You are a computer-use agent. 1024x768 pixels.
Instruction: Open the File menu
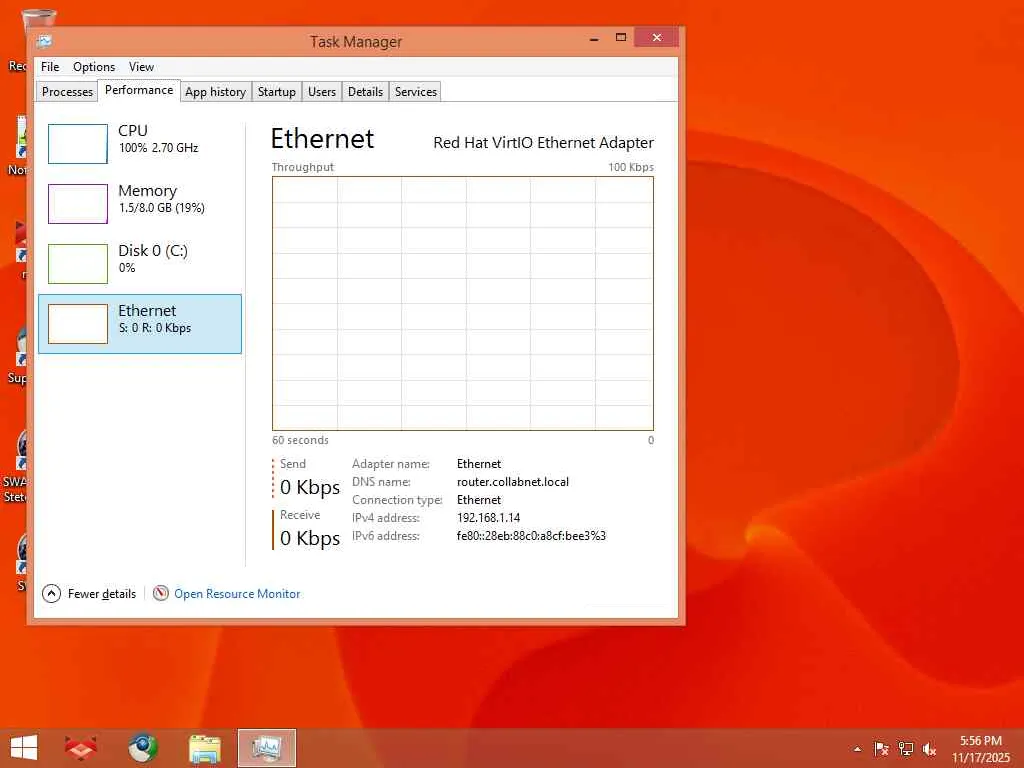pos(50,67)
